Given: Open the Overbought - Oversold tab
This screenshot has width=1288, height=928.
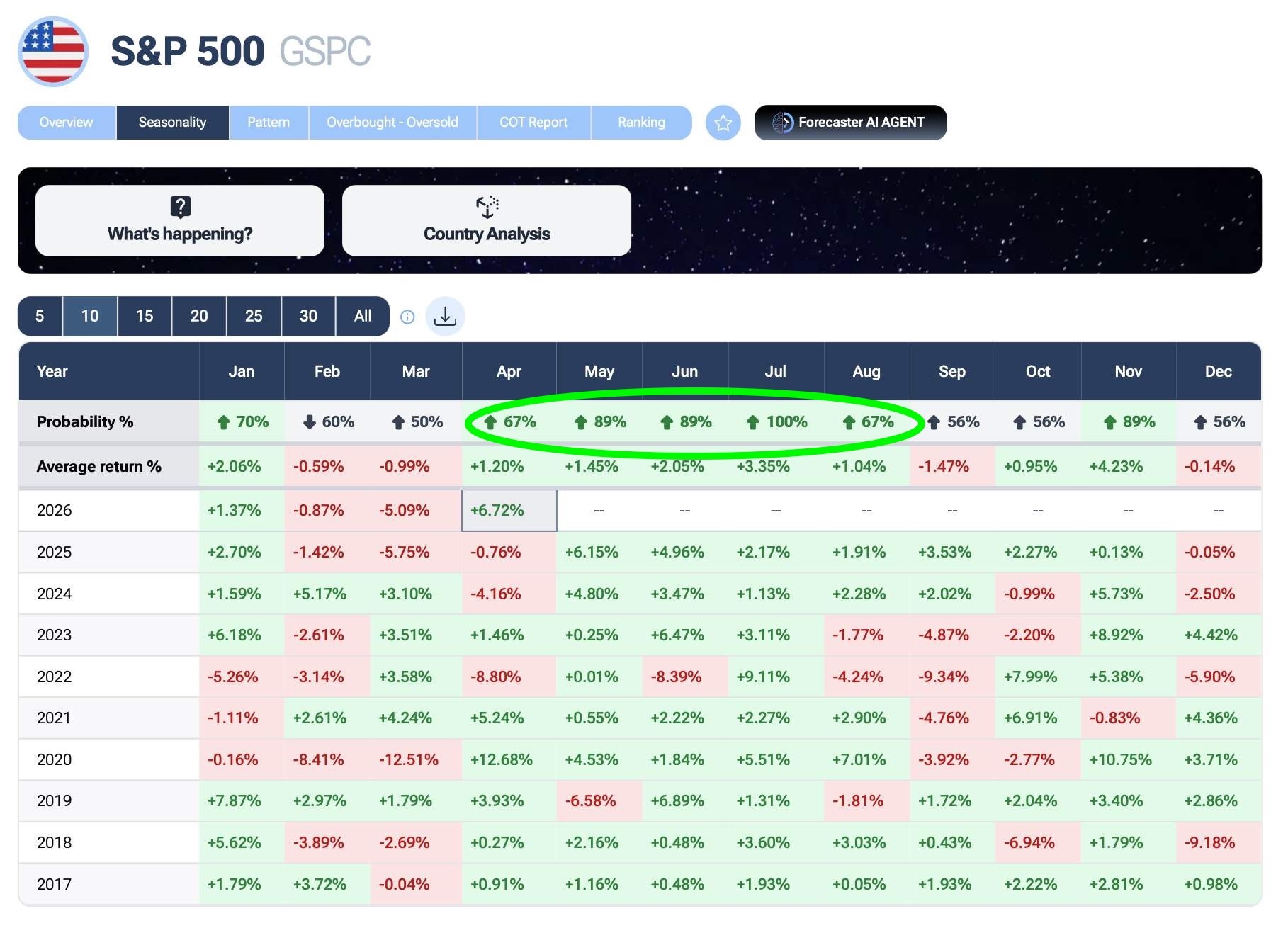Looking at the screenshot, I should pos(392,123).
